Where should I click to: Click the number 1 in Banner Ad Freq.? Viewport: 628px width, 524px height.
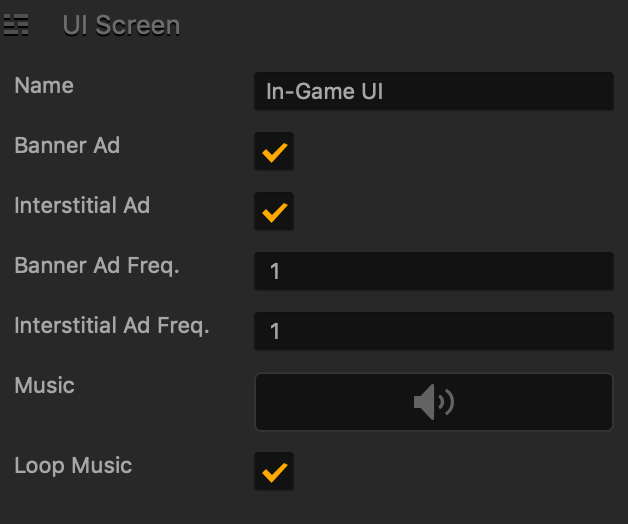click(275, 271)
